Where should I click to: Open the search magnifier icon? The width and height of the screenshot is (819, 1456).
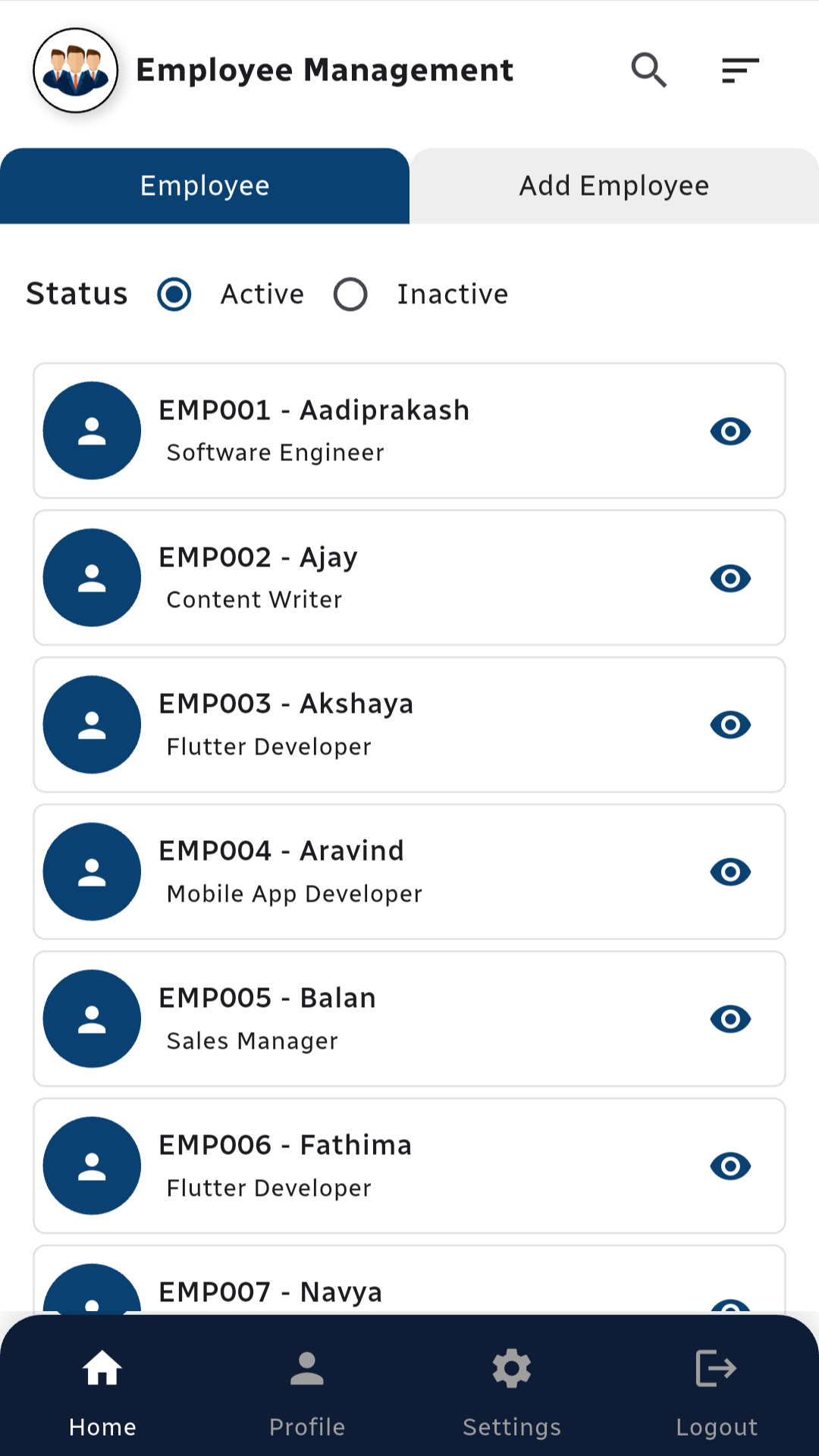(649, 71)
